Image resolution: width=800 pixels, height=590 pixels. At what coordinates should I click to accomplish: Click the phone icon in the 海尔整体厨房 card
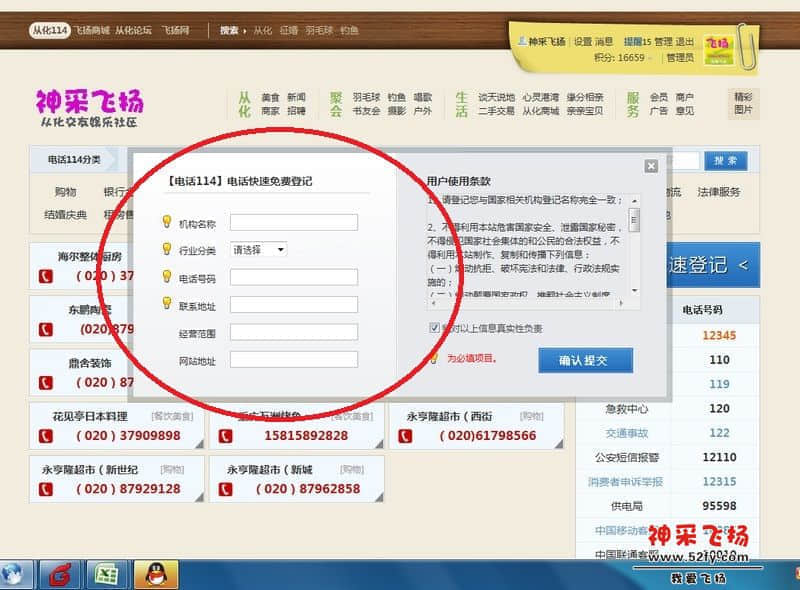click(x=45, y=277)
